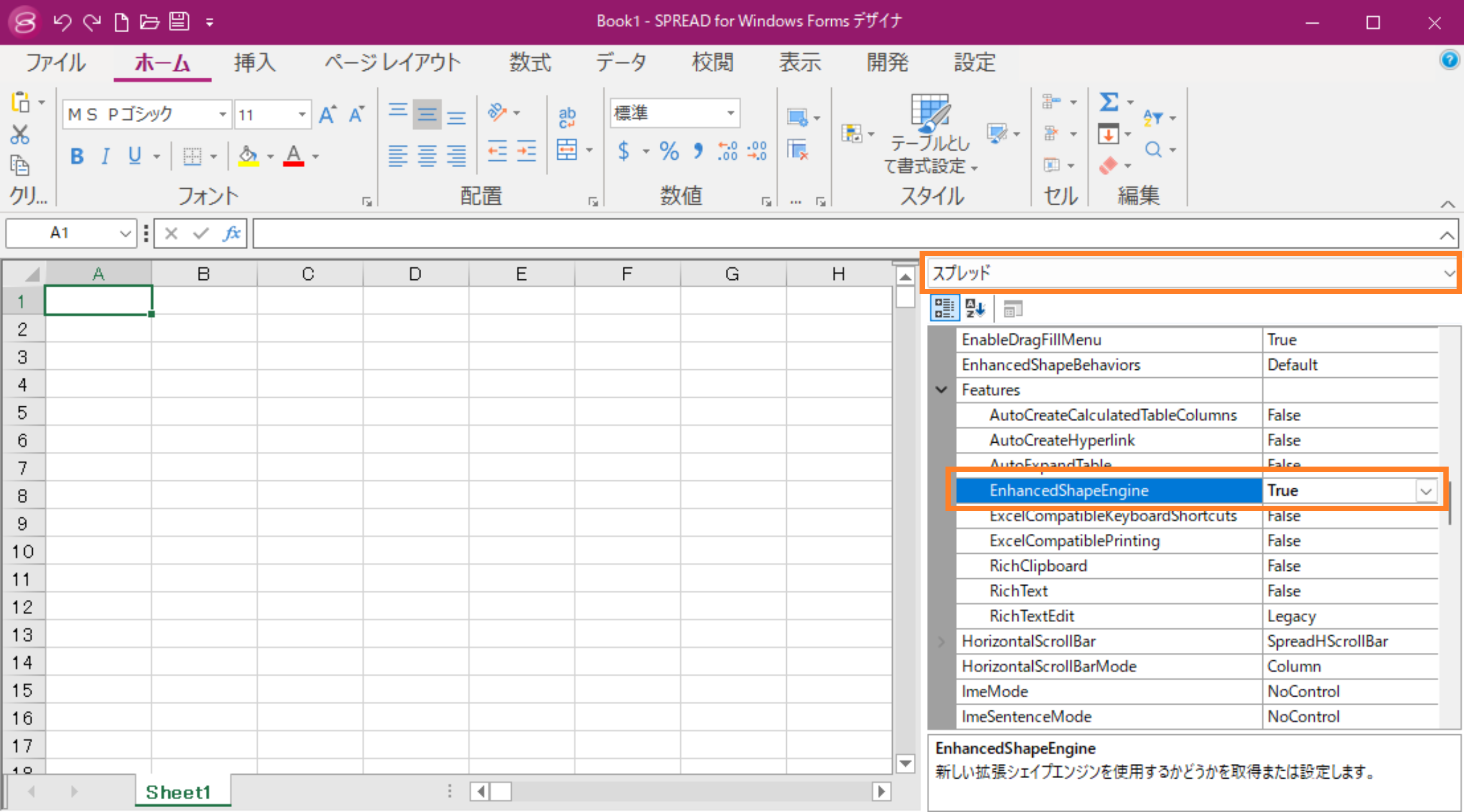Image resolution: width=1464 pixels, height=812 pixels.
Task: Click the find magnifier icon
Action: click(x=1153, y=150)
